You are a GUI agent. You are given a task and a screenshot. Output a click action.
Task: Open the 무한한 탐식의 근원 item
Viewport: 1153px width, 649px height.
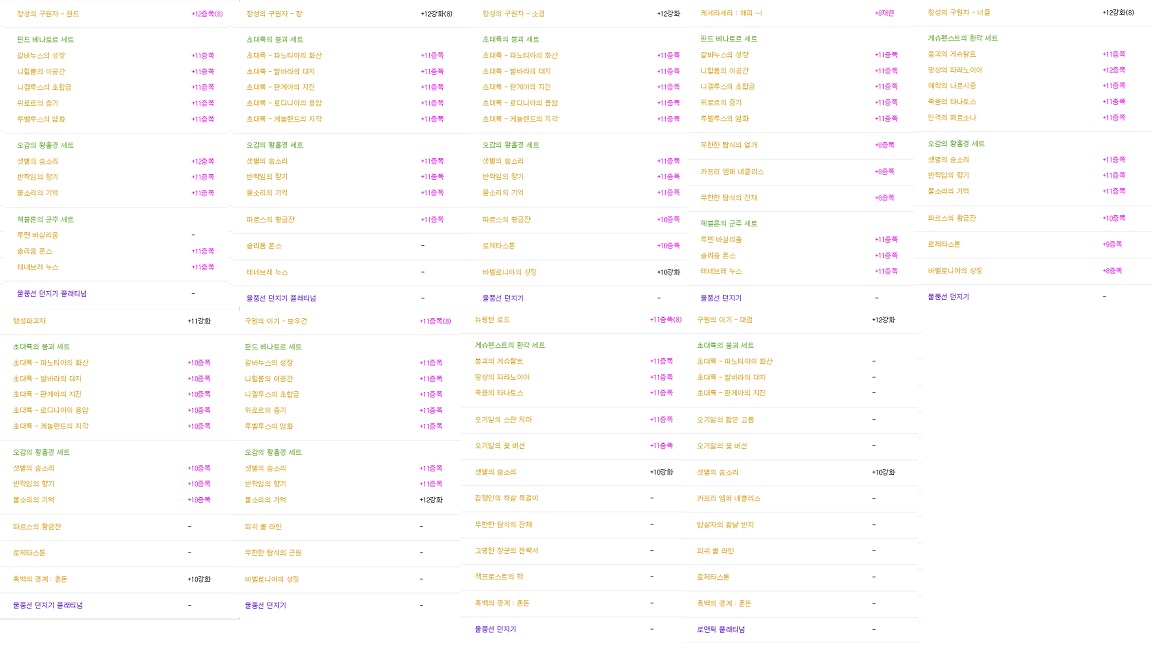click(273, 552)
